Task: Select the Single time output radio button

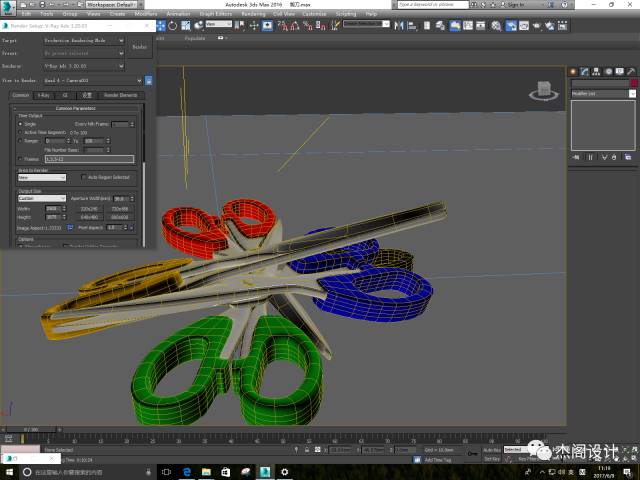Action: coord(20,124)
